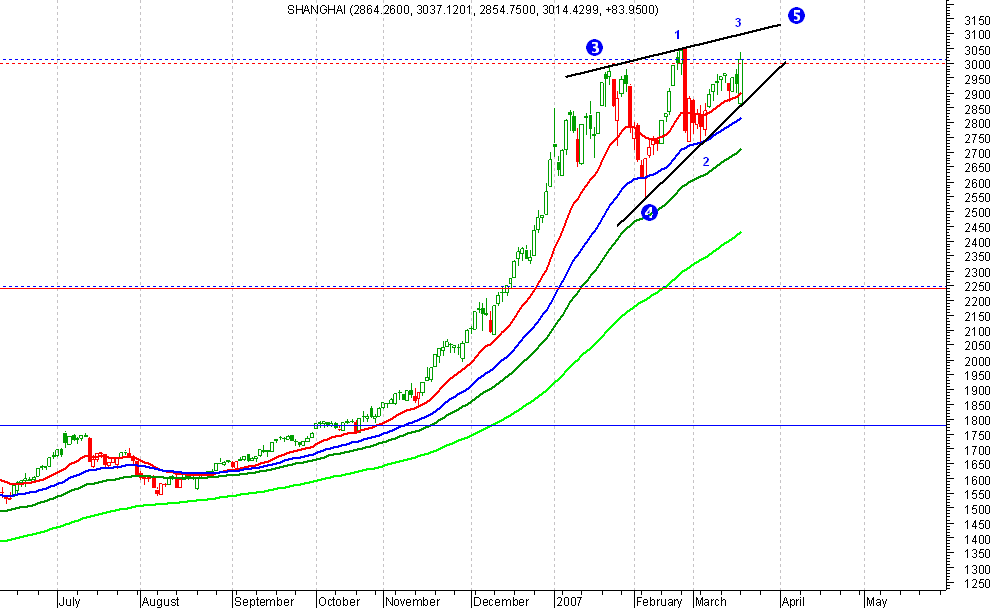Image resolution: width=994 pixels, height=608 pixels.
Task: Click the 3100 price axis label
Action: coord(977,35)
